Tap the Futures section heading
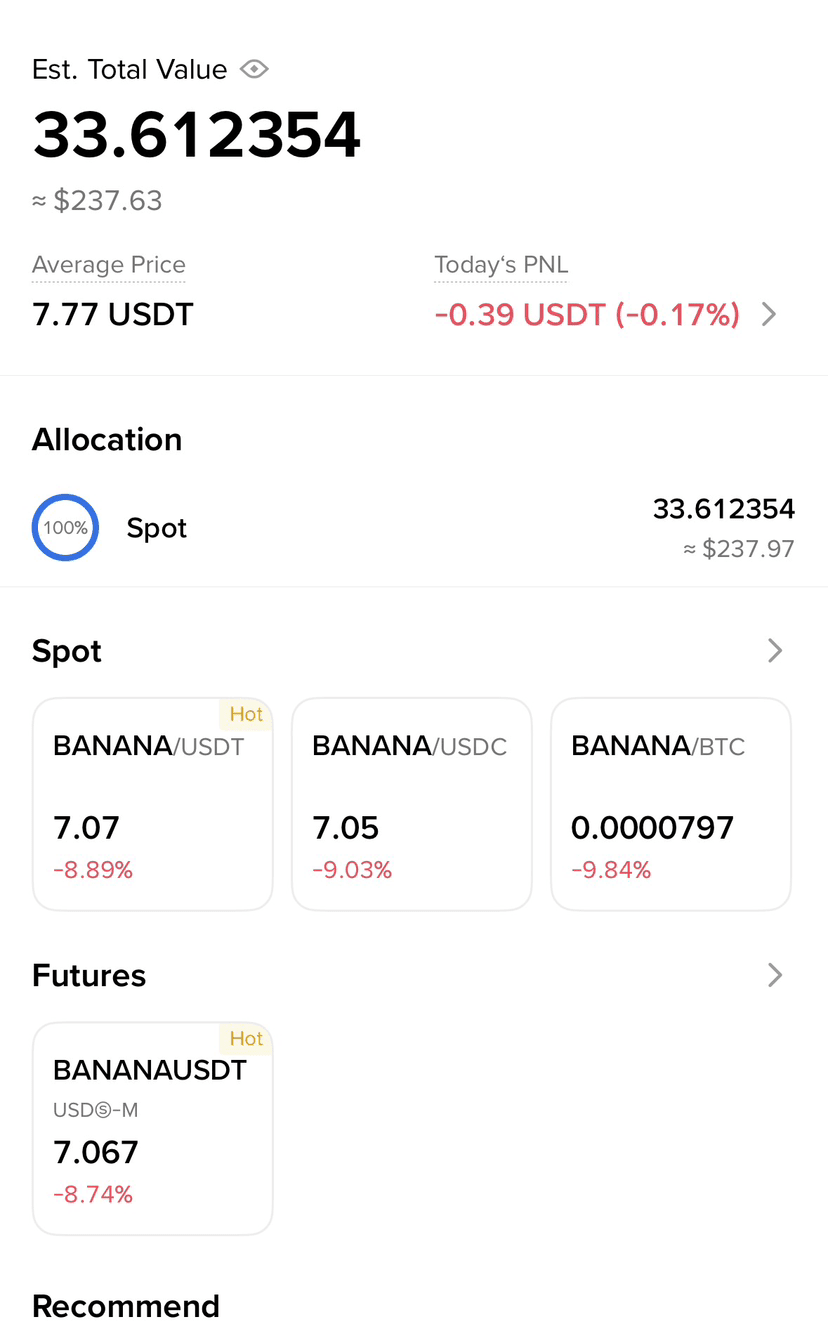 pyautogui.click(x=89, y=975)
